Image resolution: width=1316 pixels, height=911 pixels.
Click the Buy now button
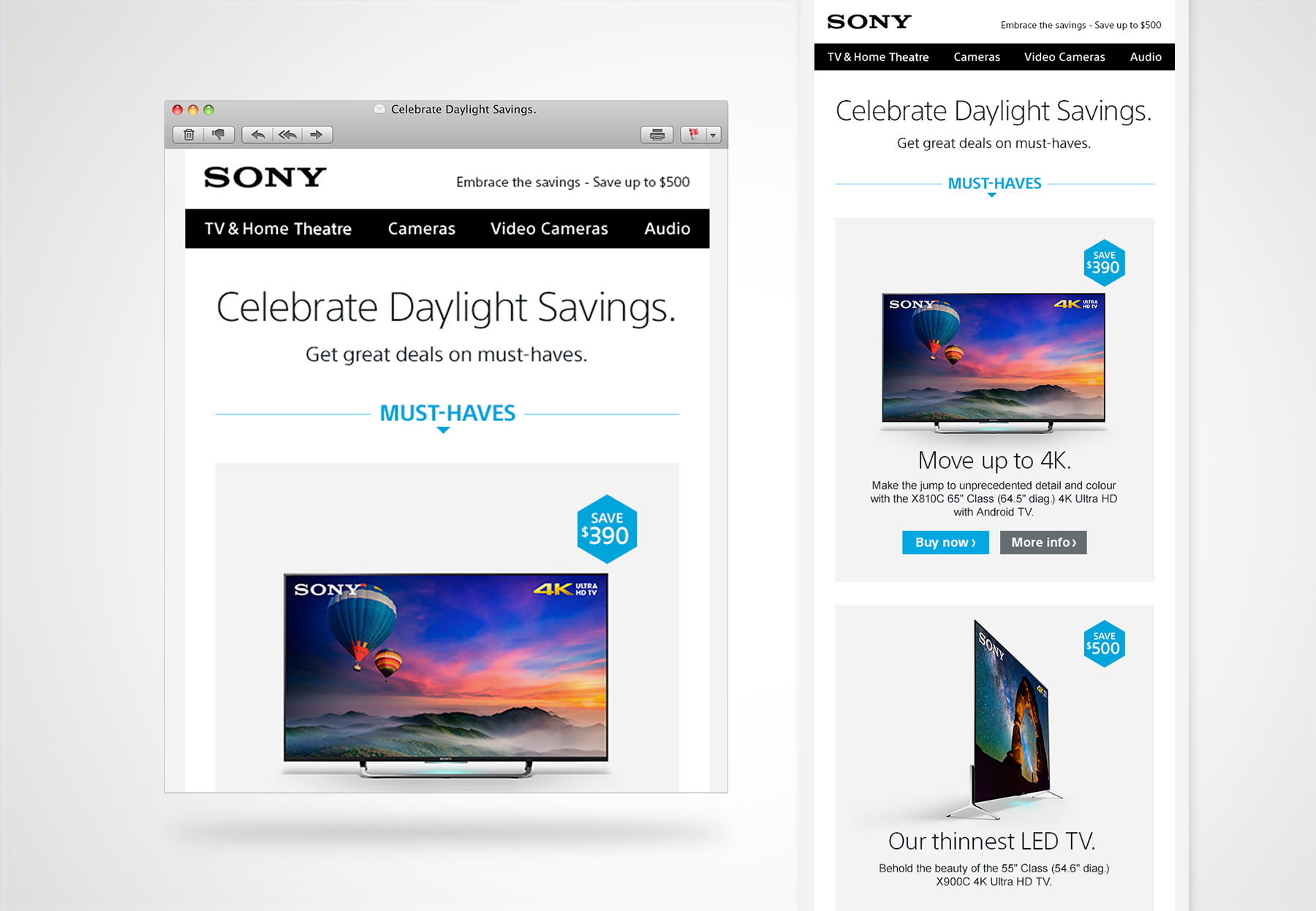[x=945, y=543]
